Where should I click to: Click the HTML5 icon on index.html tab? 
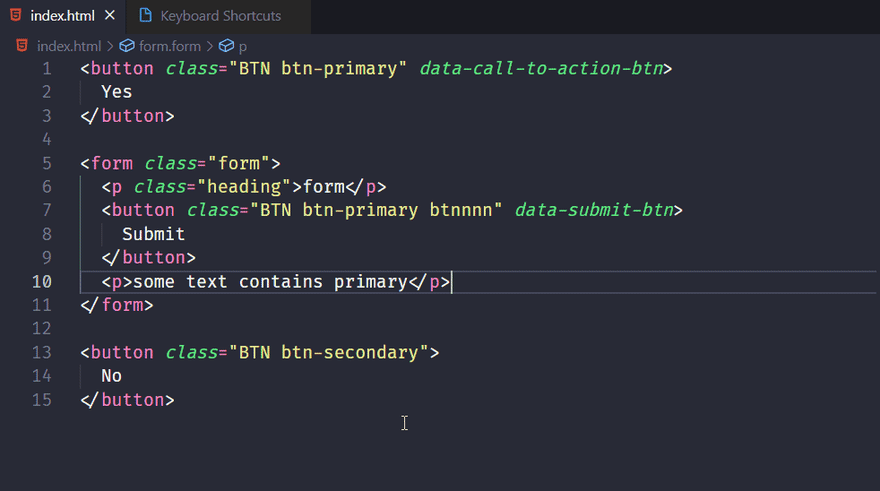point(16,15)
